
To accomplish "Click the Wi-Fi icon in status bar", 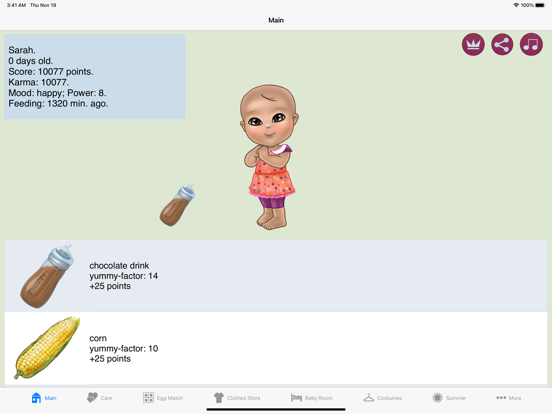I will [x=516, y=5].
